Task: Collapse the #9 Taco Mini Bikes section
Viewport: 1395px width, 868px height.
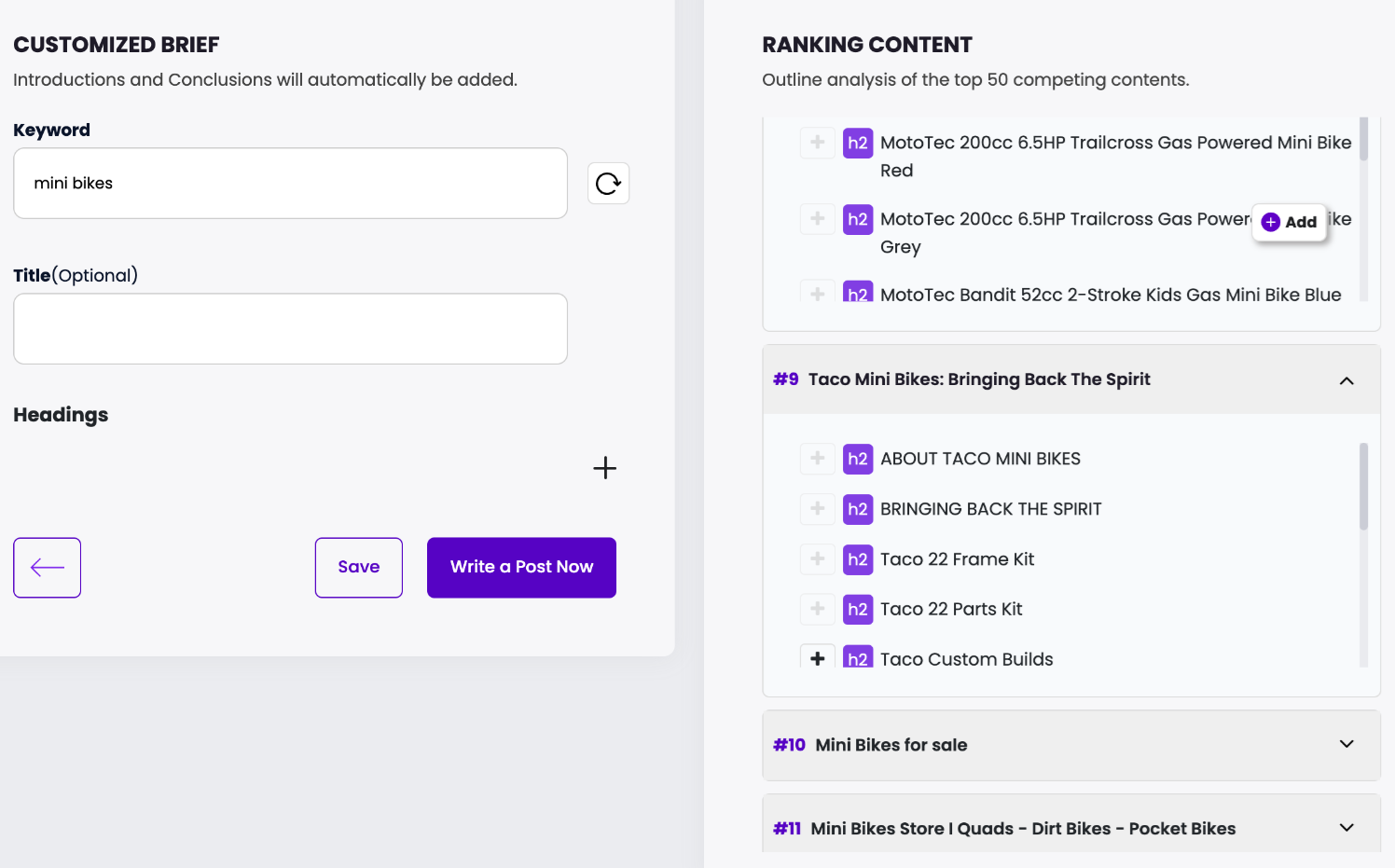Action: (1346, 380)
